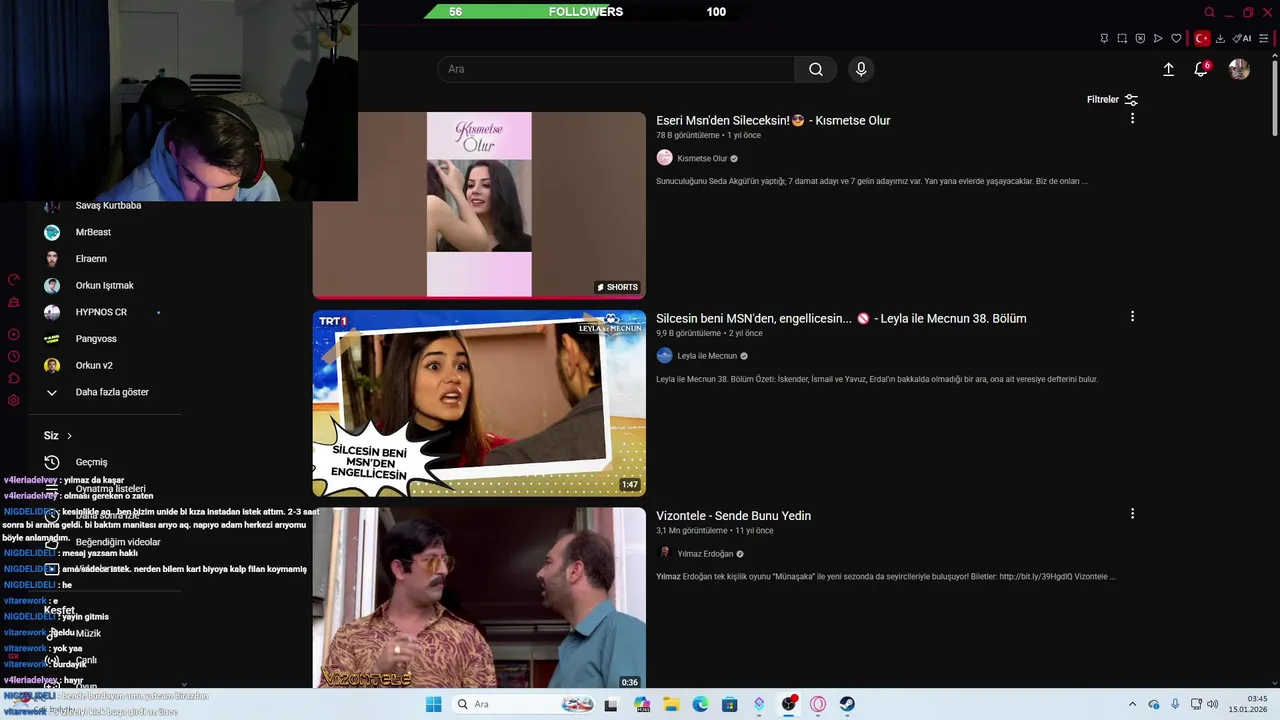Open the upload video icon

(x=1168, y=69)
